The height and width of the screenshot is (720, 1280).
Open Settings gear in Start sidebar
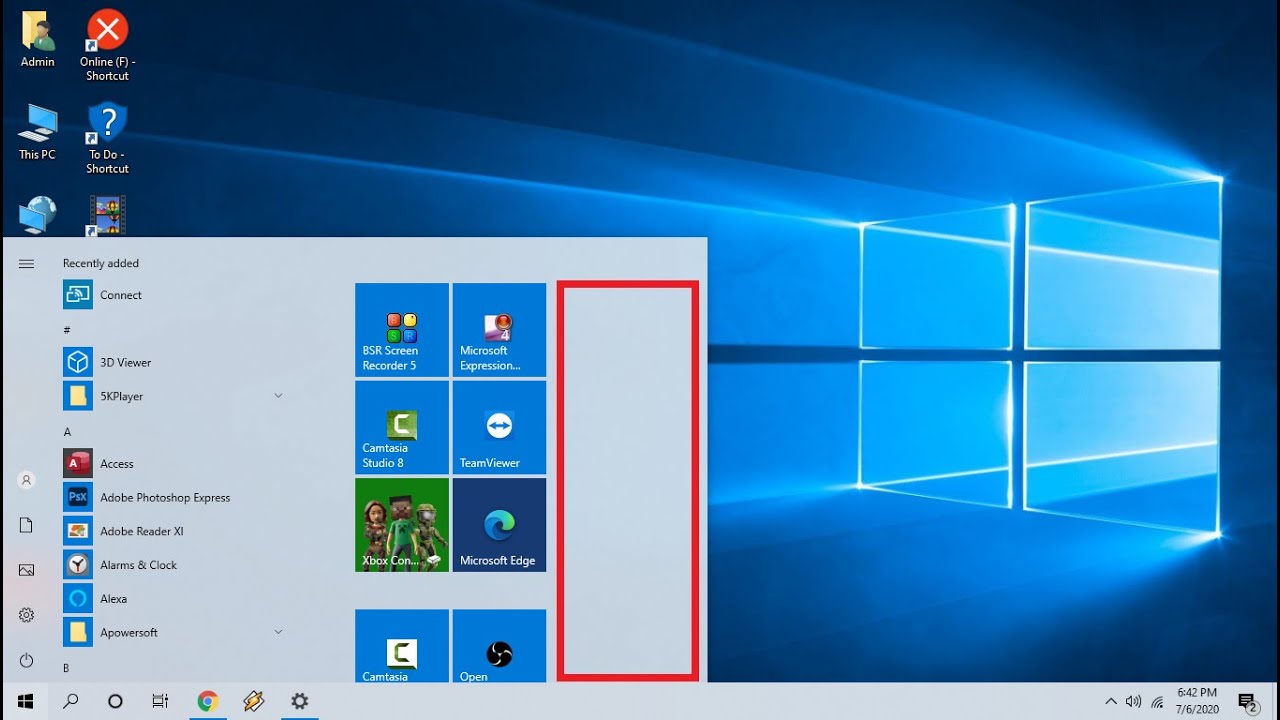coord(27,615)
